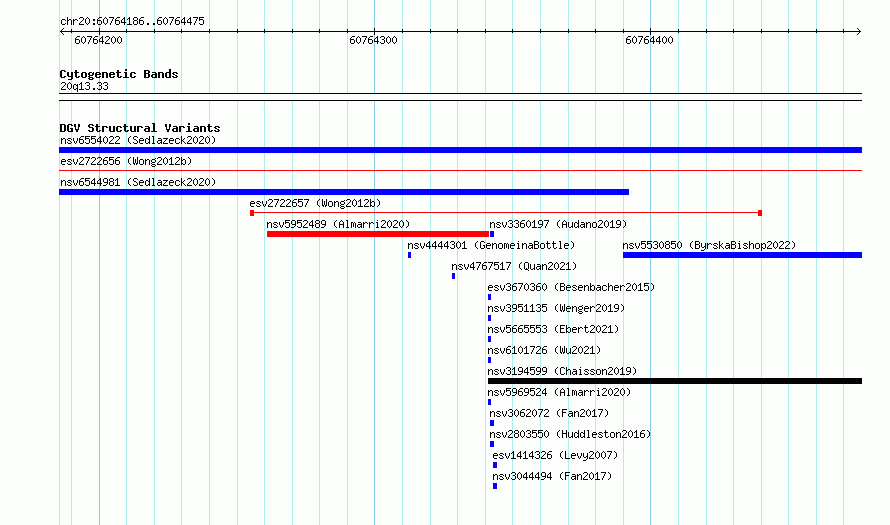Open the nsv5530850 (ByrskaBishop2022) label
890x525 pixels.
[x=709, y=245]
